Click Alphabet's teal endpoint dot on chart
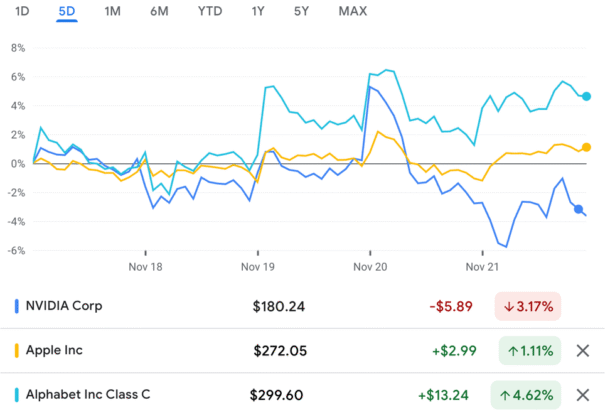 point(587,97)
